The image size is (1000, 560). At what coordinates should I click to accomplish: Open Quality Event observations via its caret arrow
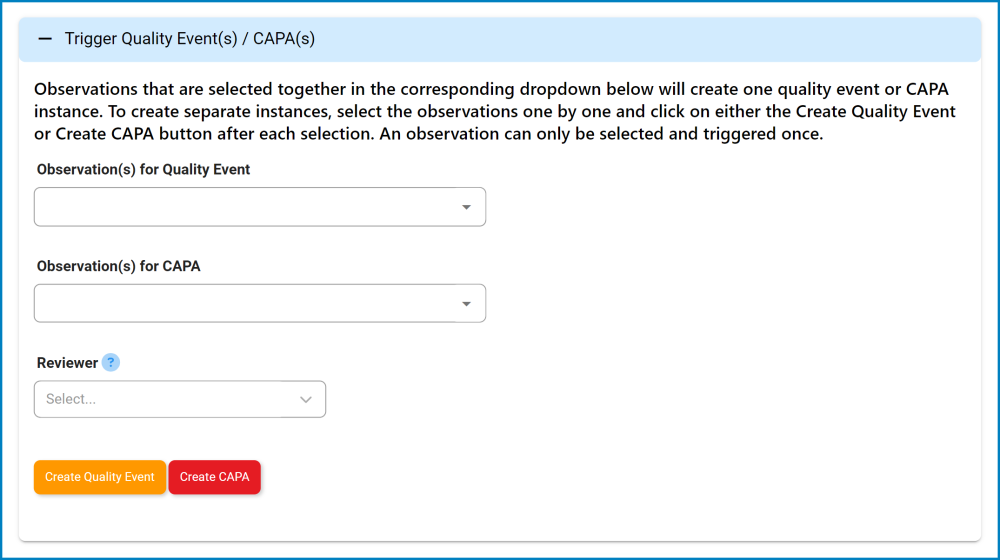pos(466,207)
